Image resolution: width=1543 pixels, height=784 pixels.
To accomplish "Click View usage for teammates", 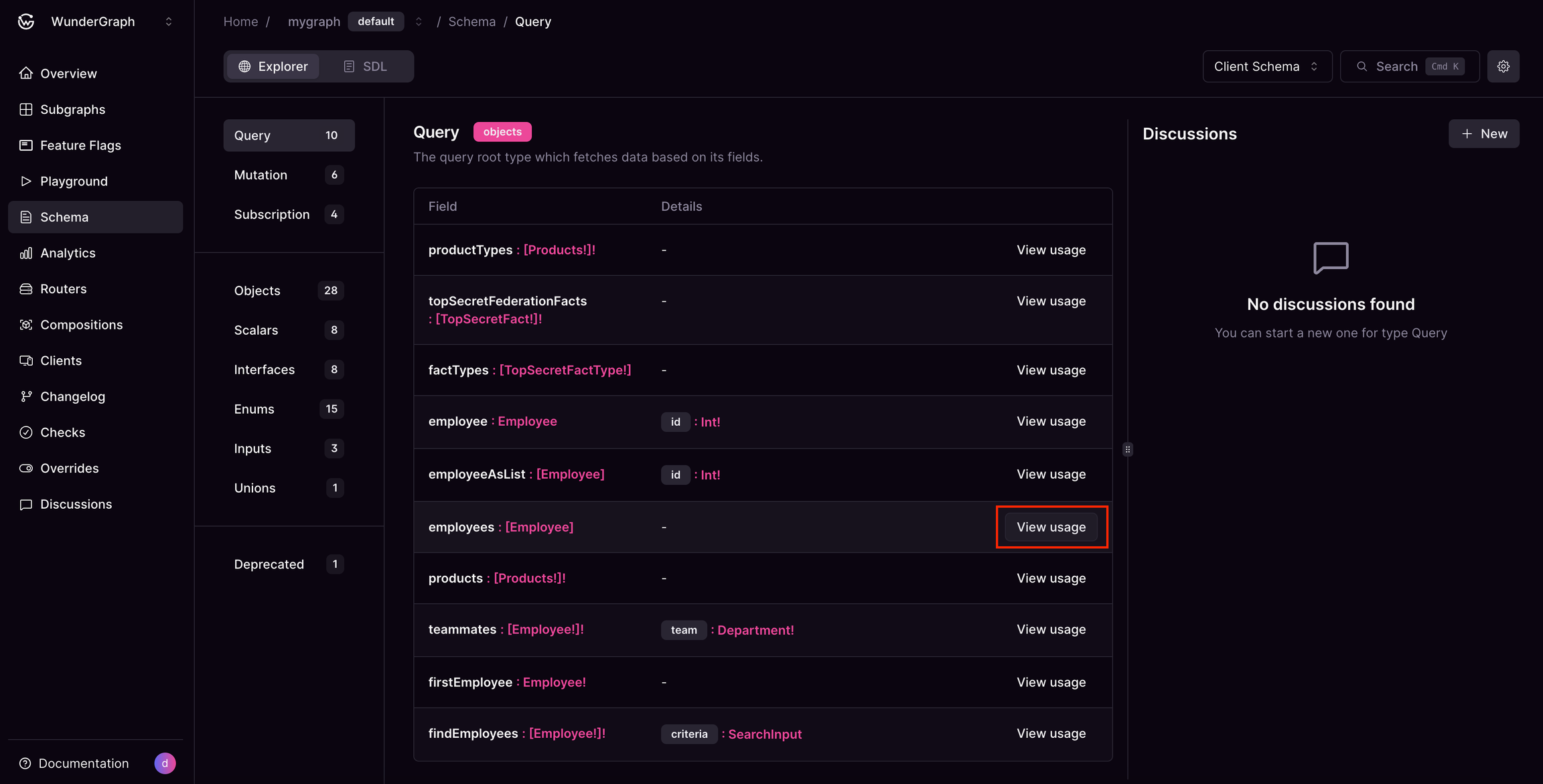I will tap(1051, 629).
